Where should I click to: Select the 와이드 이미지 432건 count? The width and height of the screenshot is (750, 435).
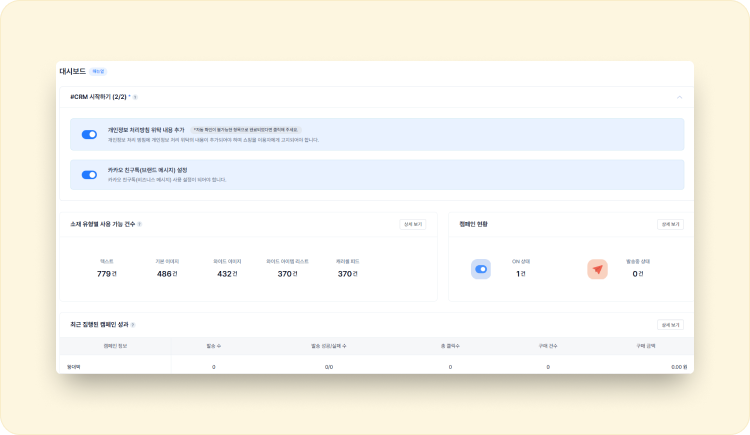[227, 274]
